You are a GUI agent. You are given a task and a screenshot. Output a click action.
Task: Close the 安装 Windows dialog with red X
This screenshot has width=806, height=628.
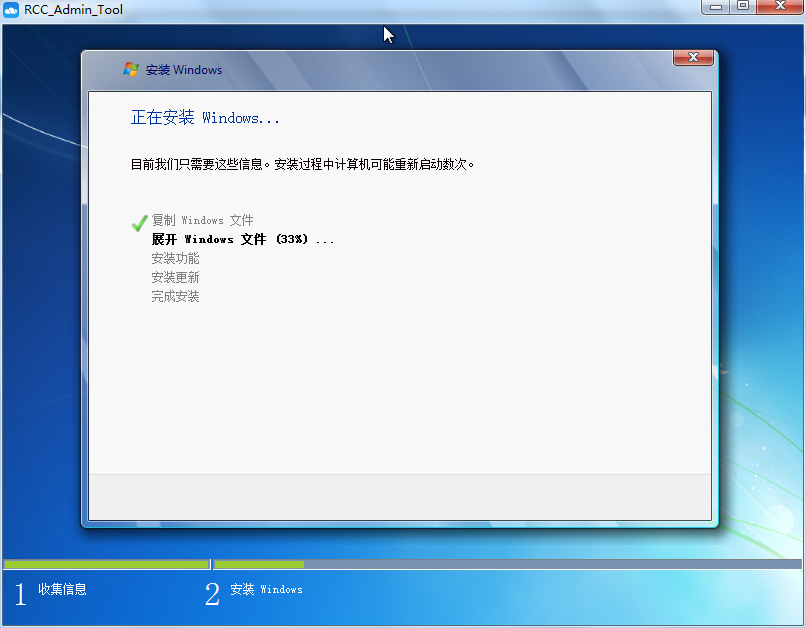[x=693, y=57]
